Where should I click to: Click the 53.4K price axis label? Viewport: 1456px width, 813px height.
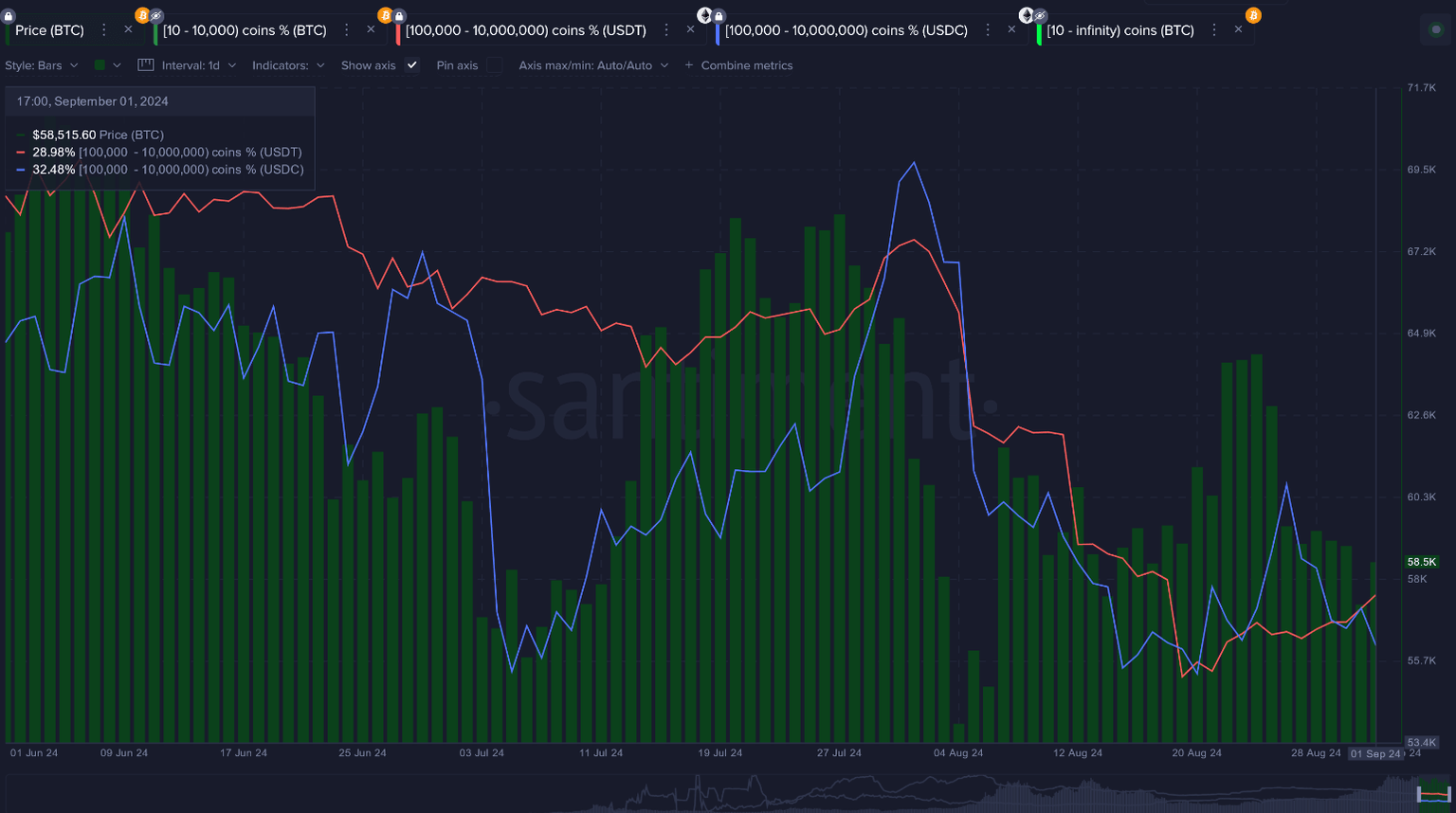click(1421, 743)
